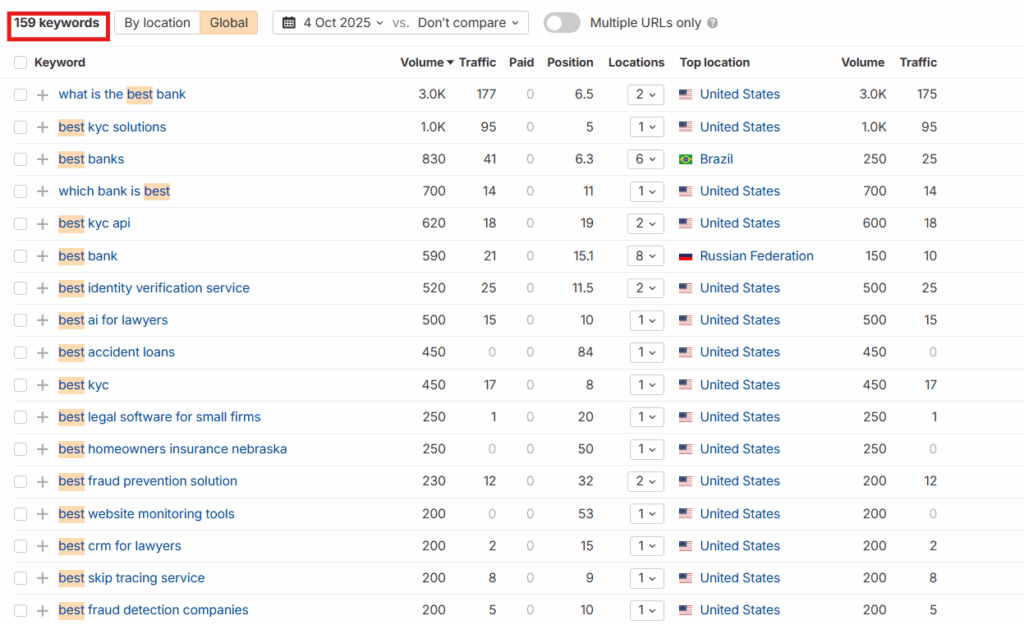The height and width of the screenshot is (625, 1024).
Task: Check the select-all checkbox in Keyword header
Action: click(x=21, y=62)
